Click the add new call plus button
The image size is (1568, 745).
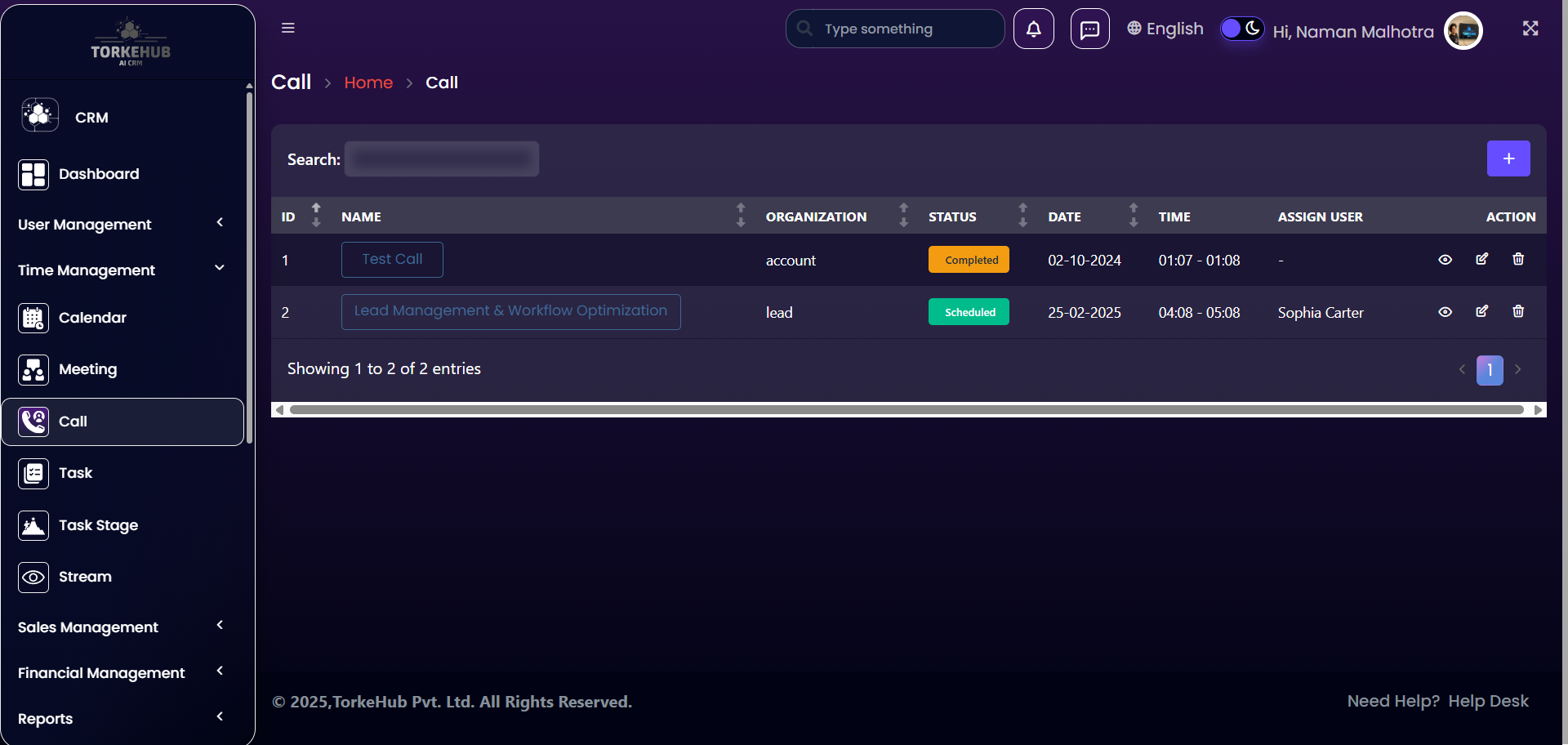tap(1508, 158)
